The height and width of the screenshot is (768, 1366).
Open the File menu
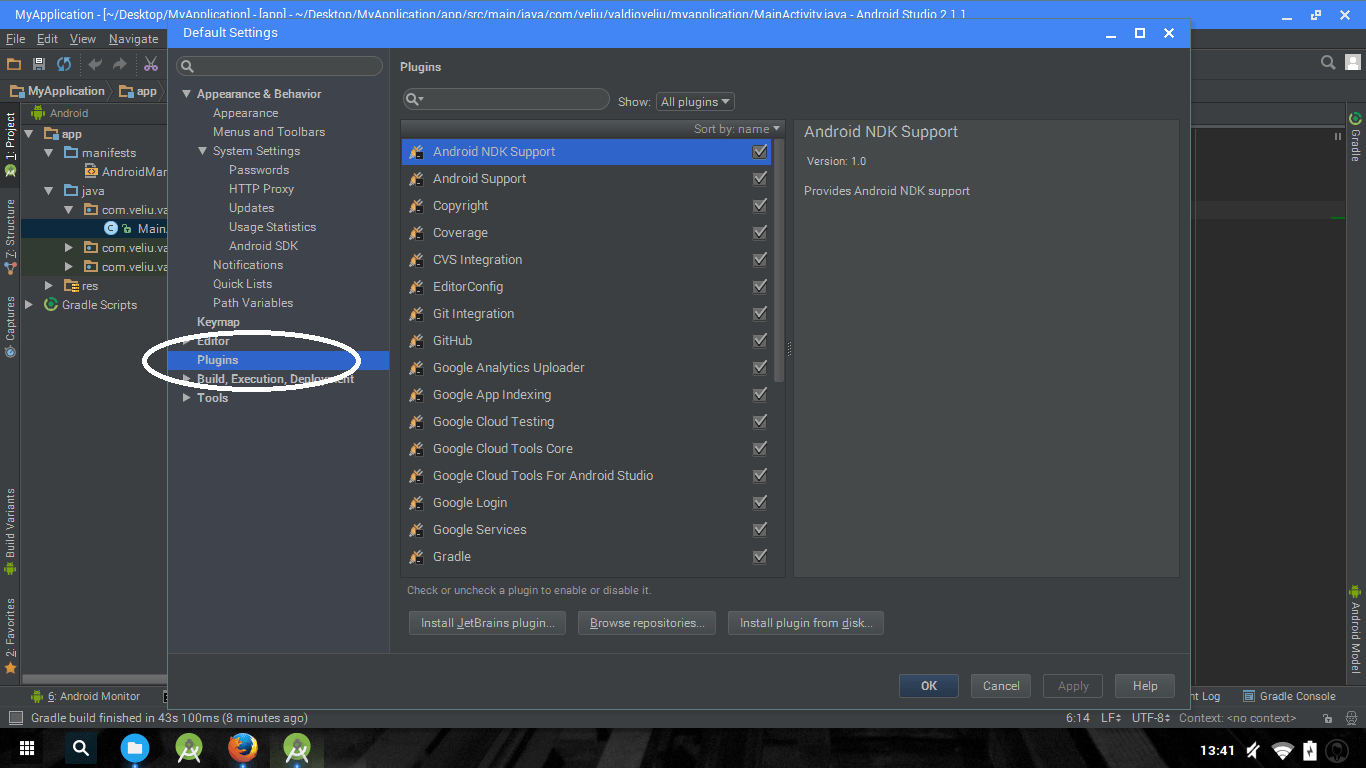point(15,38)
